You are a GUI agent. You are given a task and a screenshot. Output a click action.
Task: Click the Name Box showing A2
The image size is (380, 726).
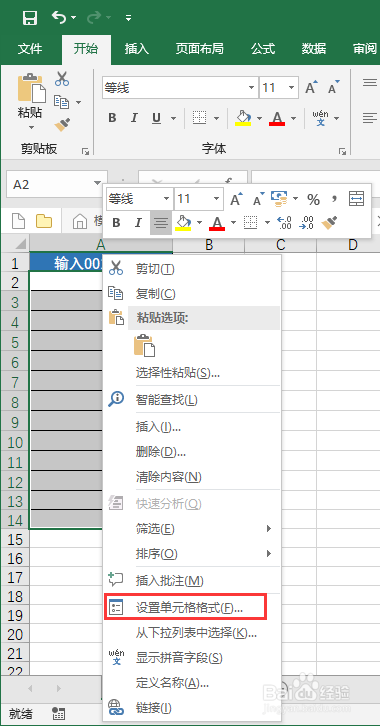[x=50, y=185]
